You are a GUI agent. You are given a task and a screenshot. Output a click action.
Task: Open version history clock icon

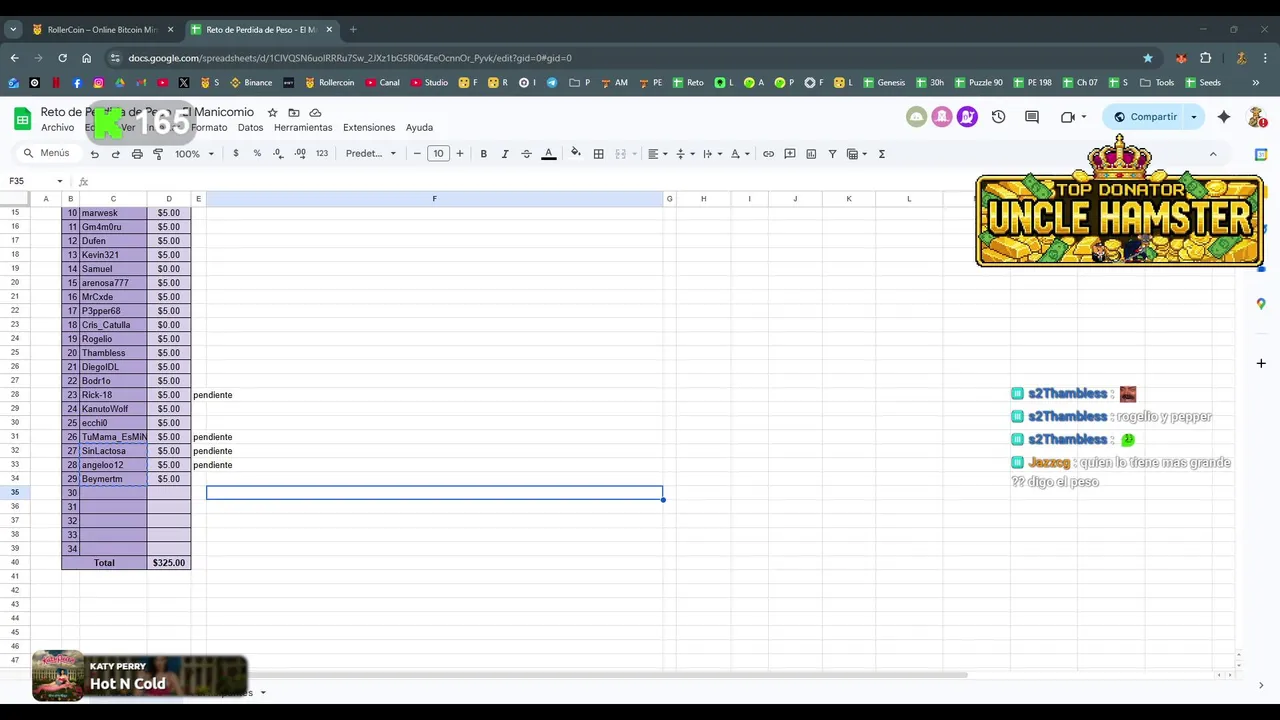pyautogui.click(x=998, y=117)
